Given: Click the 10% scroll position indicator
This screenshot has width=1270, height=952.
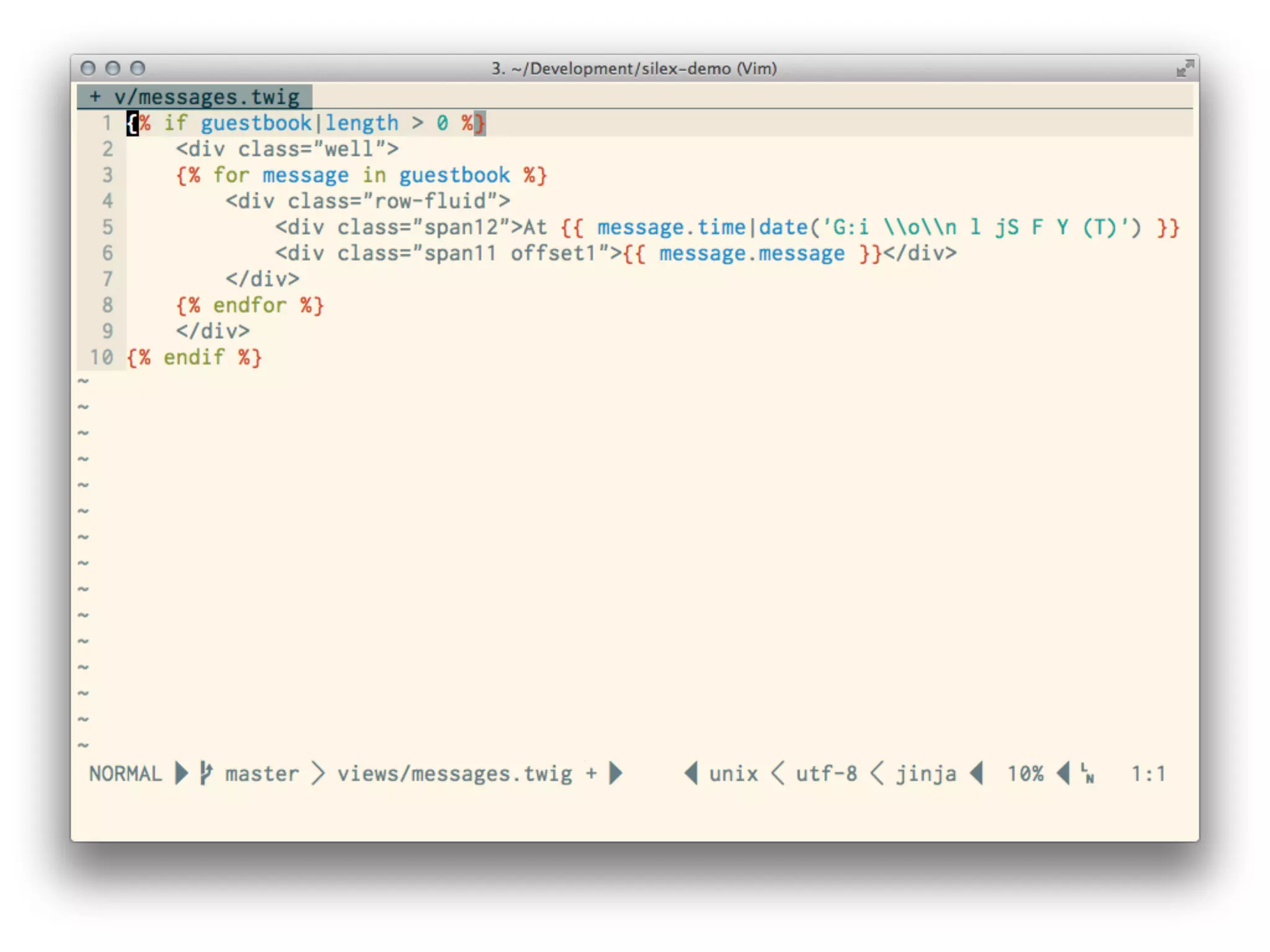Looking at the screenshot, I should 1025,773.
